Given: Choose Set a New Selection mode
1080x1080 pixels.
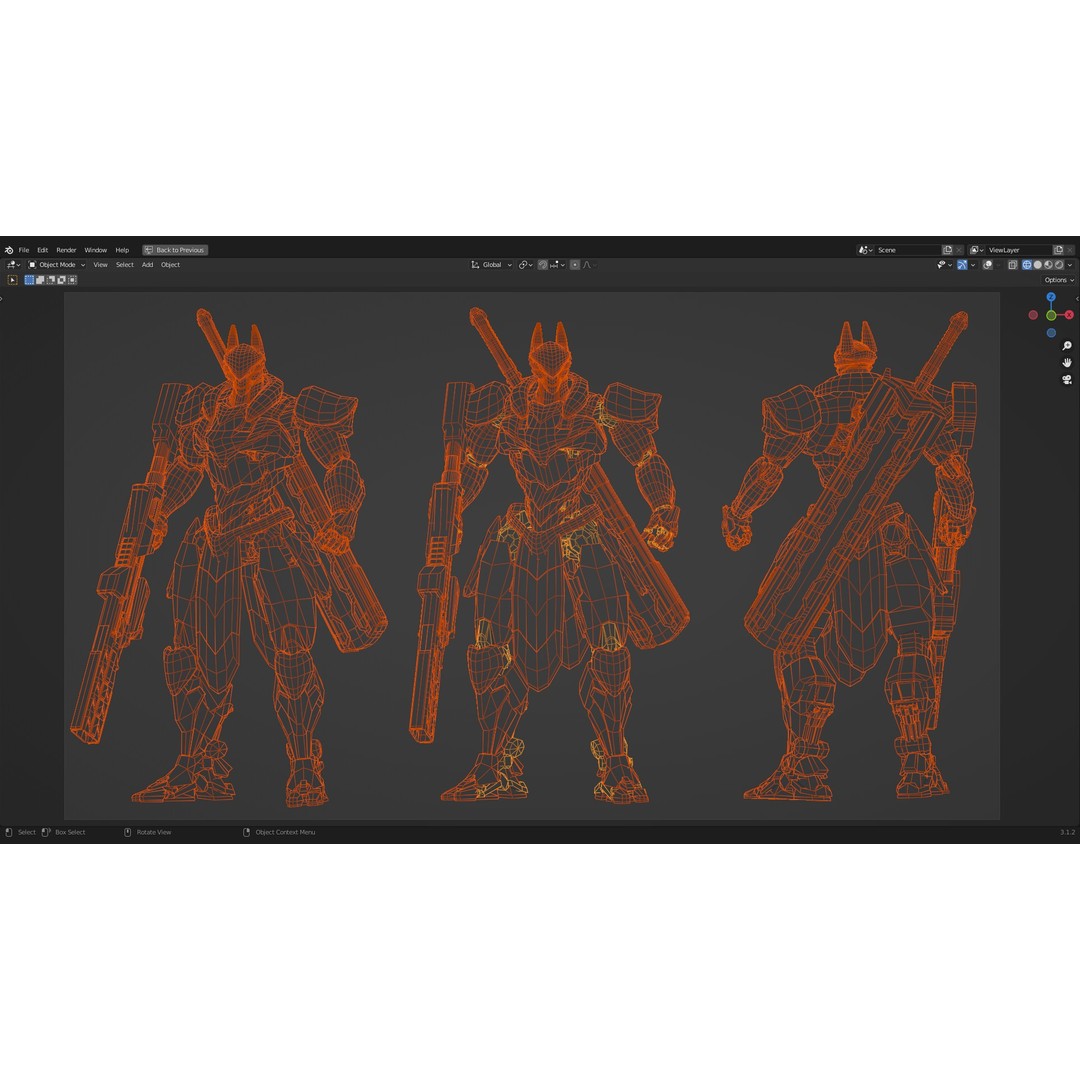Looking at the screenshot, I should click(x=29, y=280).
